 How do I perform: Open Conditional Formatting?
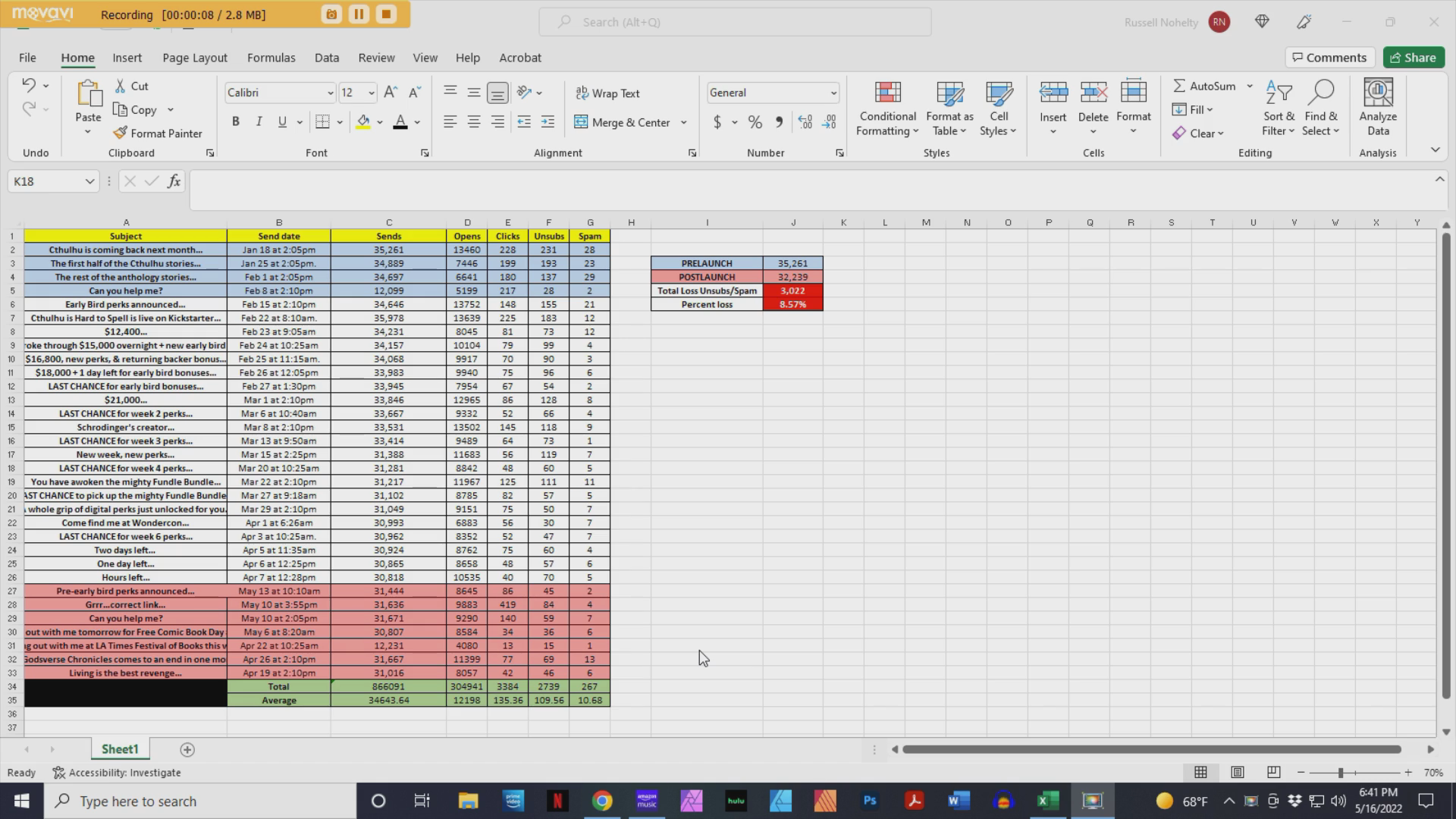(887, 110)
